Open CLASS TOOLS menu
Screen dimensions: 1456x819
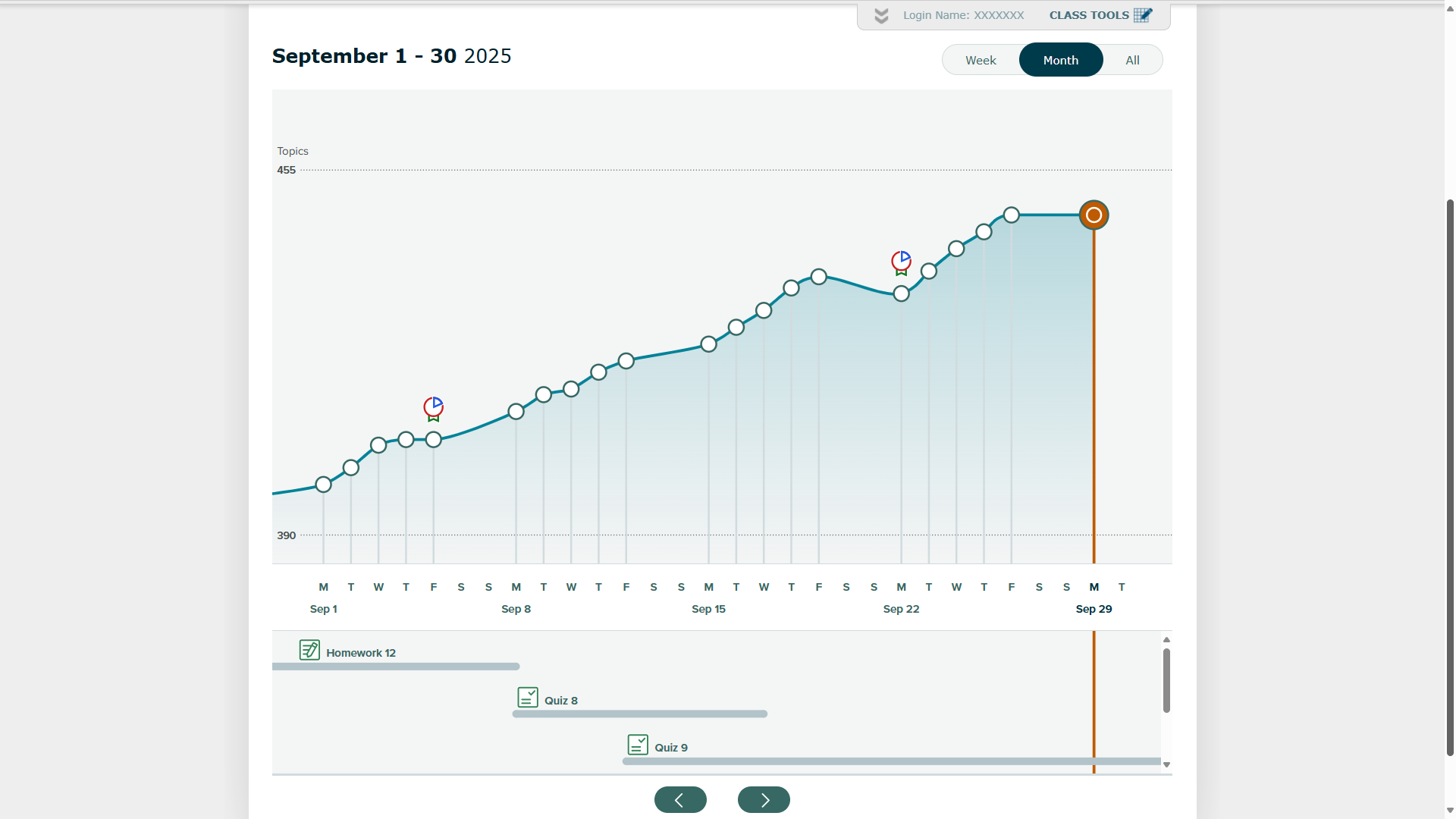(x=1089, y=15)
